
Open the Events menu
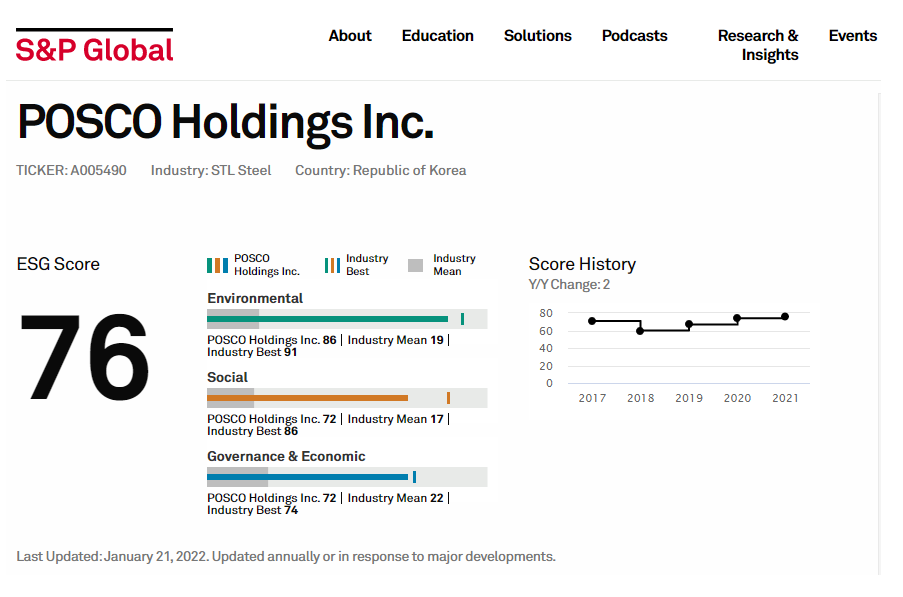pyautogui.click(x=853, y=36)
